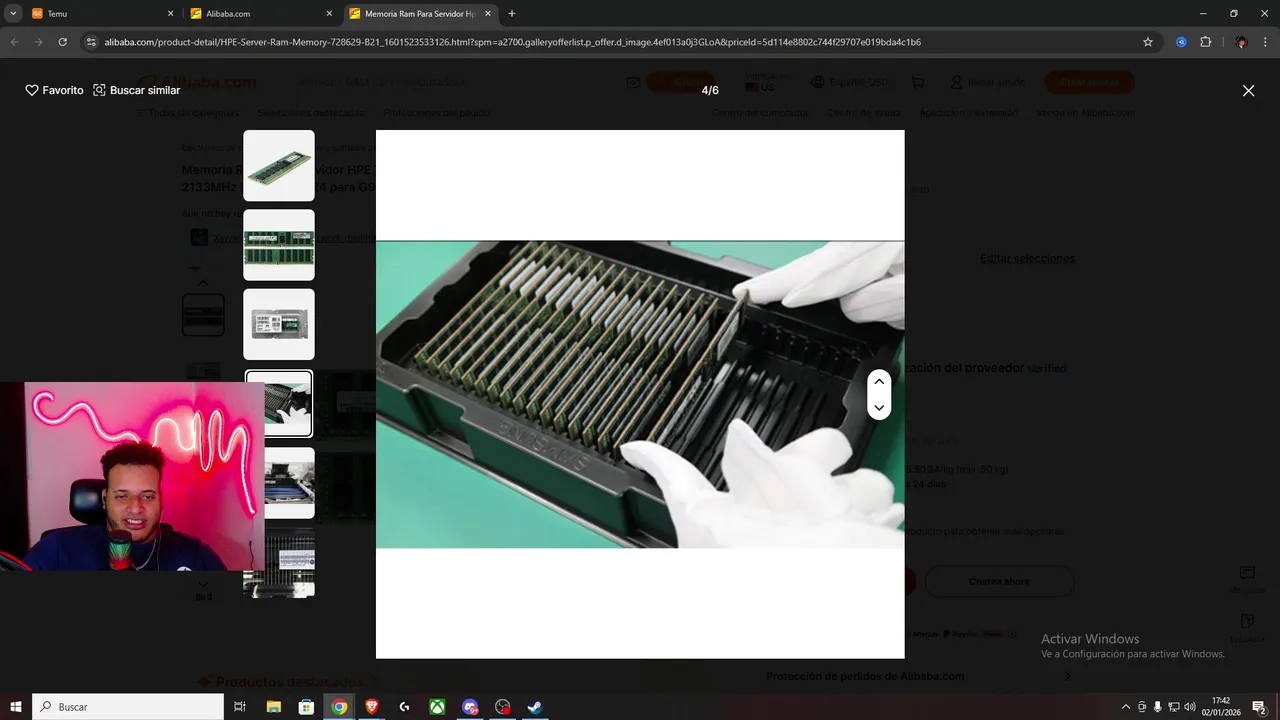Launch Brave browser from taskbar

pos(372,707)
